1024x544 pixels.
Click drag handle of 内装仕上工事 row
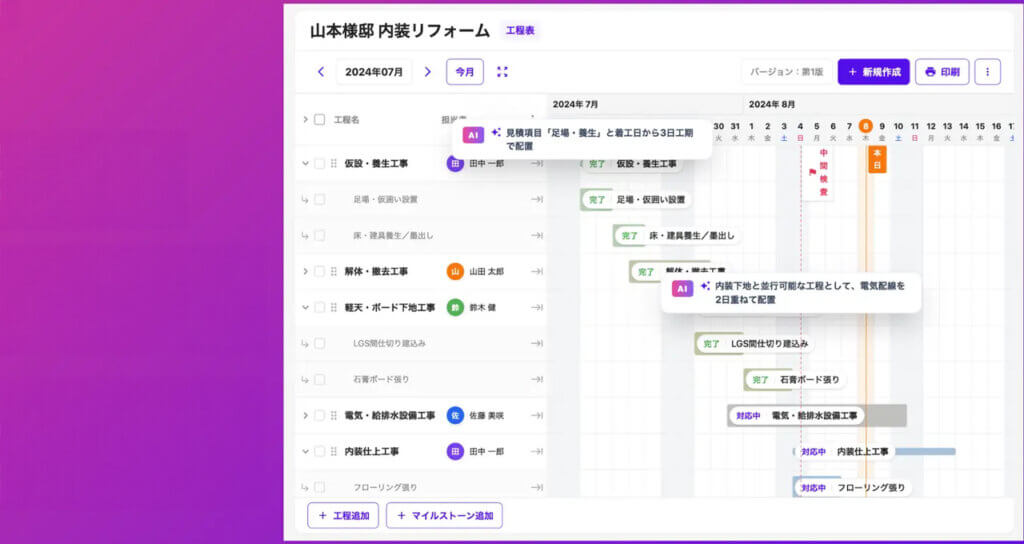tap(334, 451)
